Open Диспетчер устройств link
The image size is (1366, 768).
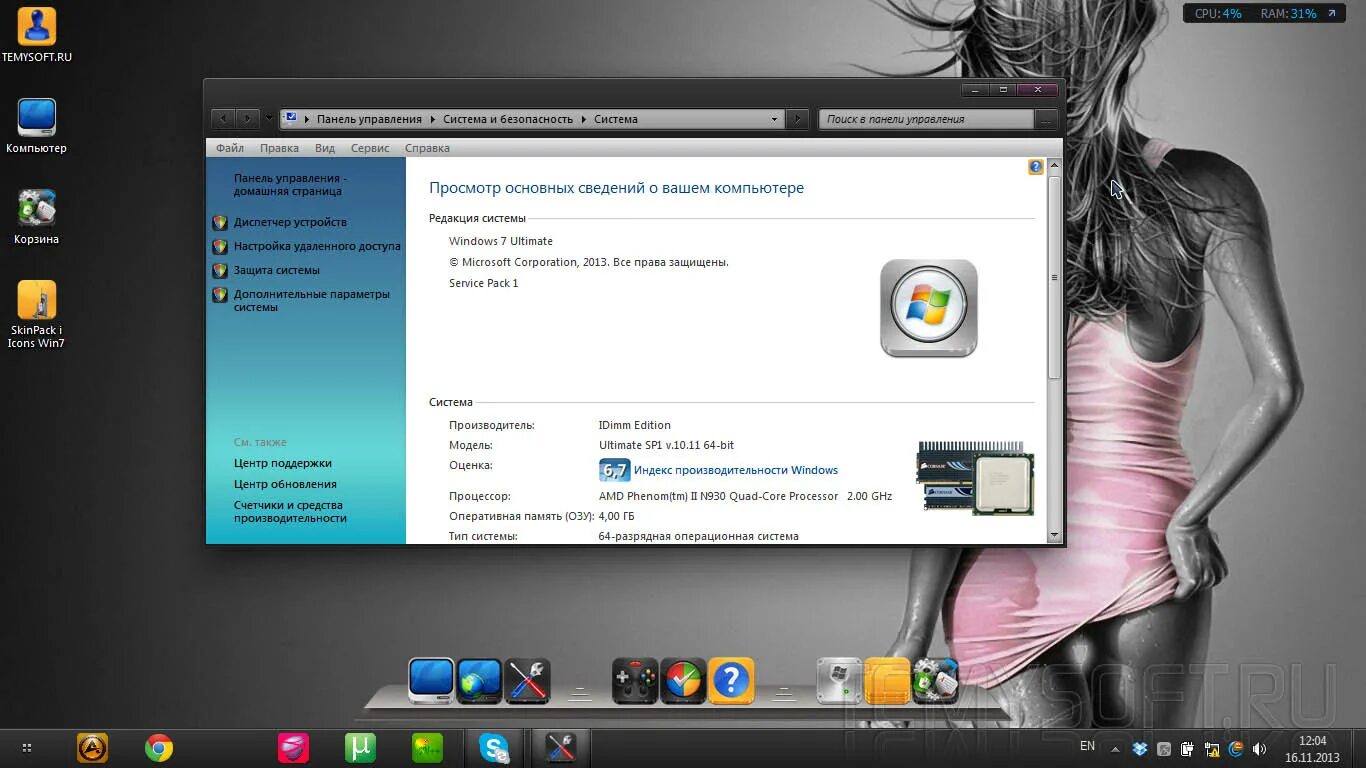pos(290,222)
